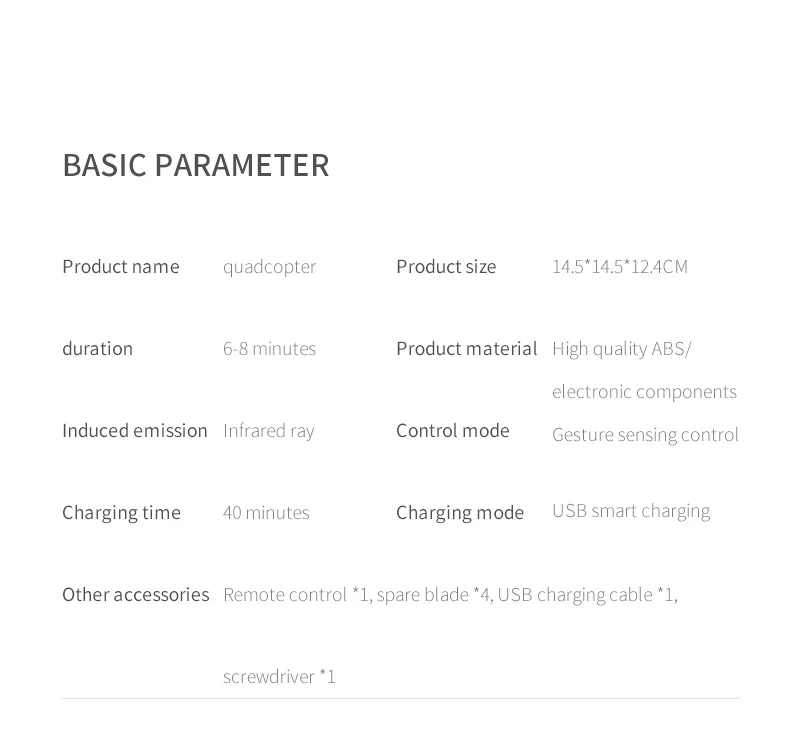Click the 40 minutes value
790x736 pixels.
click(266, 513)
